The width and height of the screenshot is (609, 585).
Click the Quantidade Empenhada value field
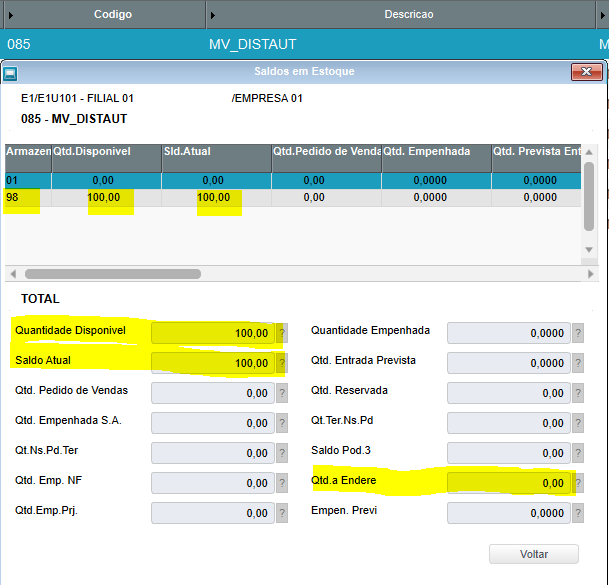coord(509,333)
